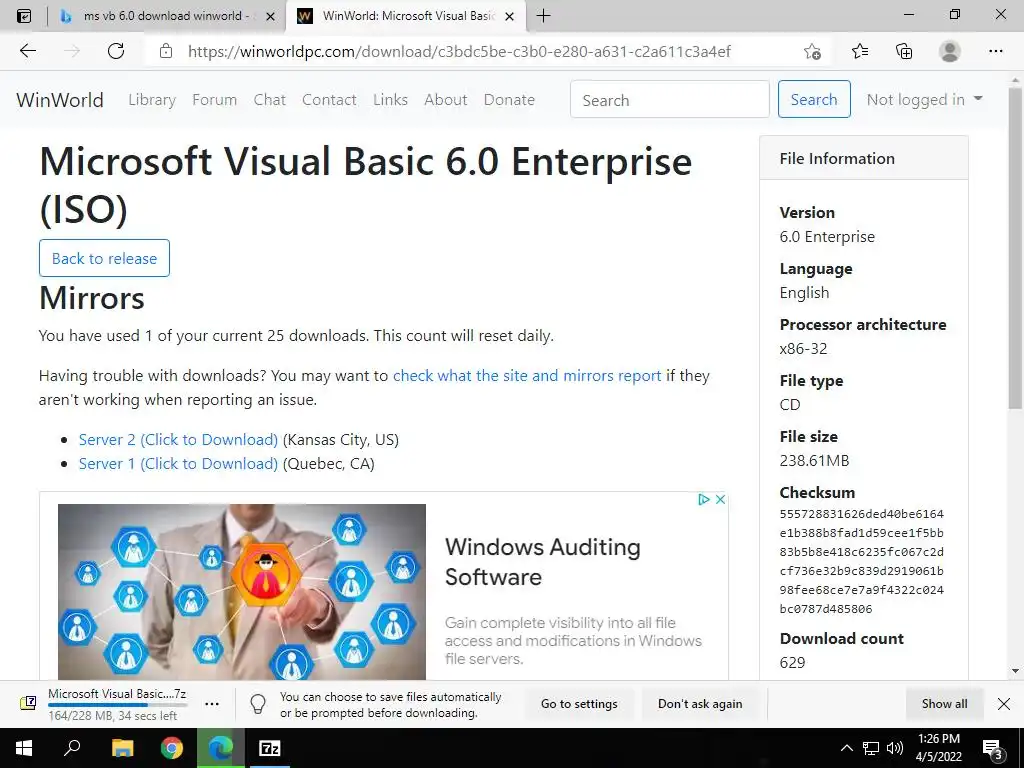Switch to ms vb 6.0 download tab

coord(167,16)
